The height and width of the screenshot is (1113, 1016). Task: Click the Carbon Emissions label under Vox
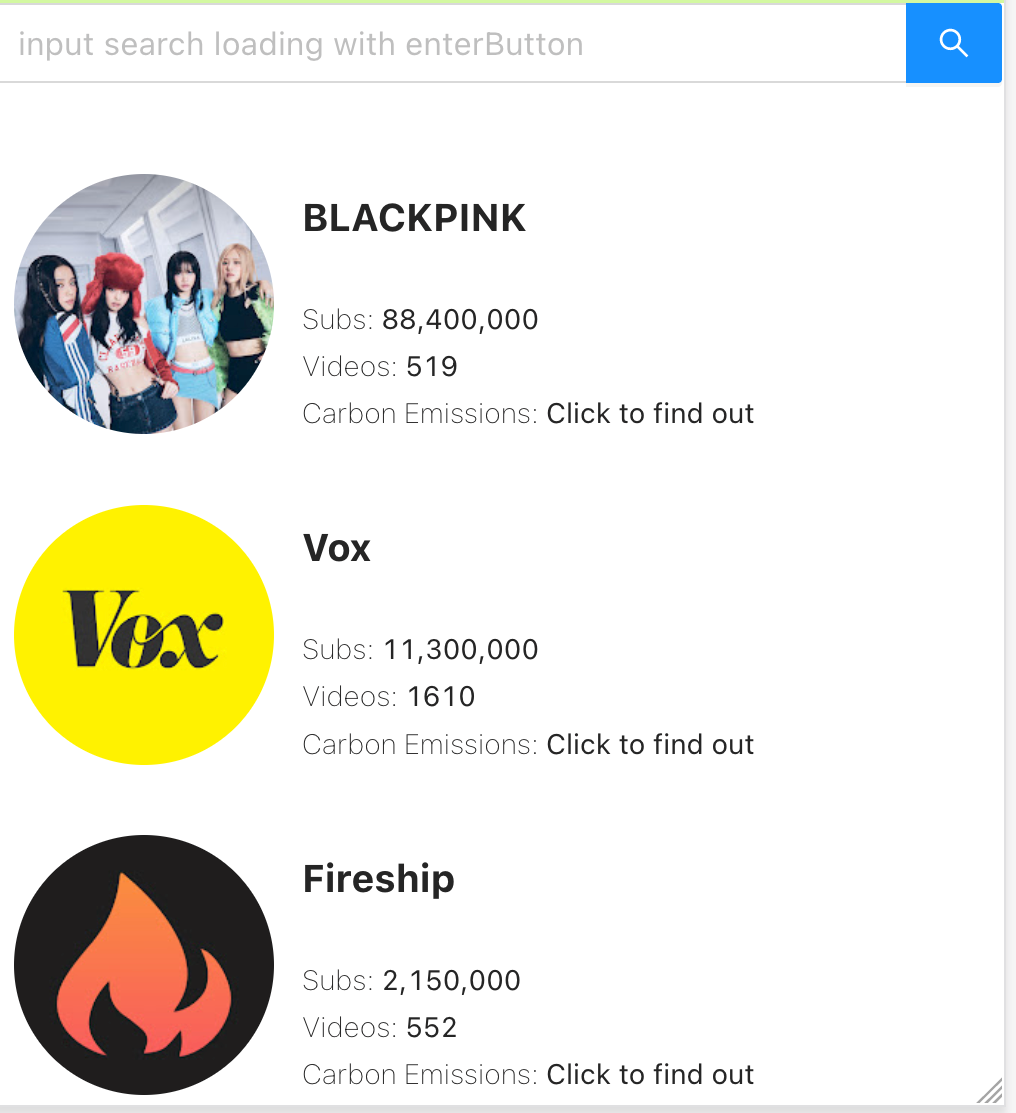pyautogui.click(x=420, y=744)
